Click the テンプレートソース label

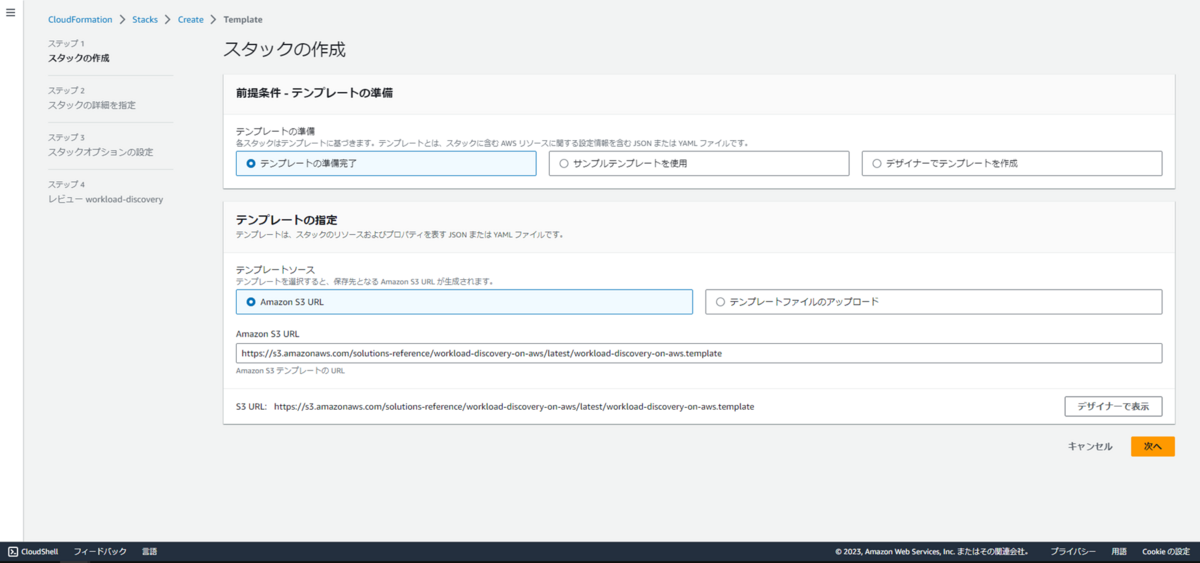275,271
